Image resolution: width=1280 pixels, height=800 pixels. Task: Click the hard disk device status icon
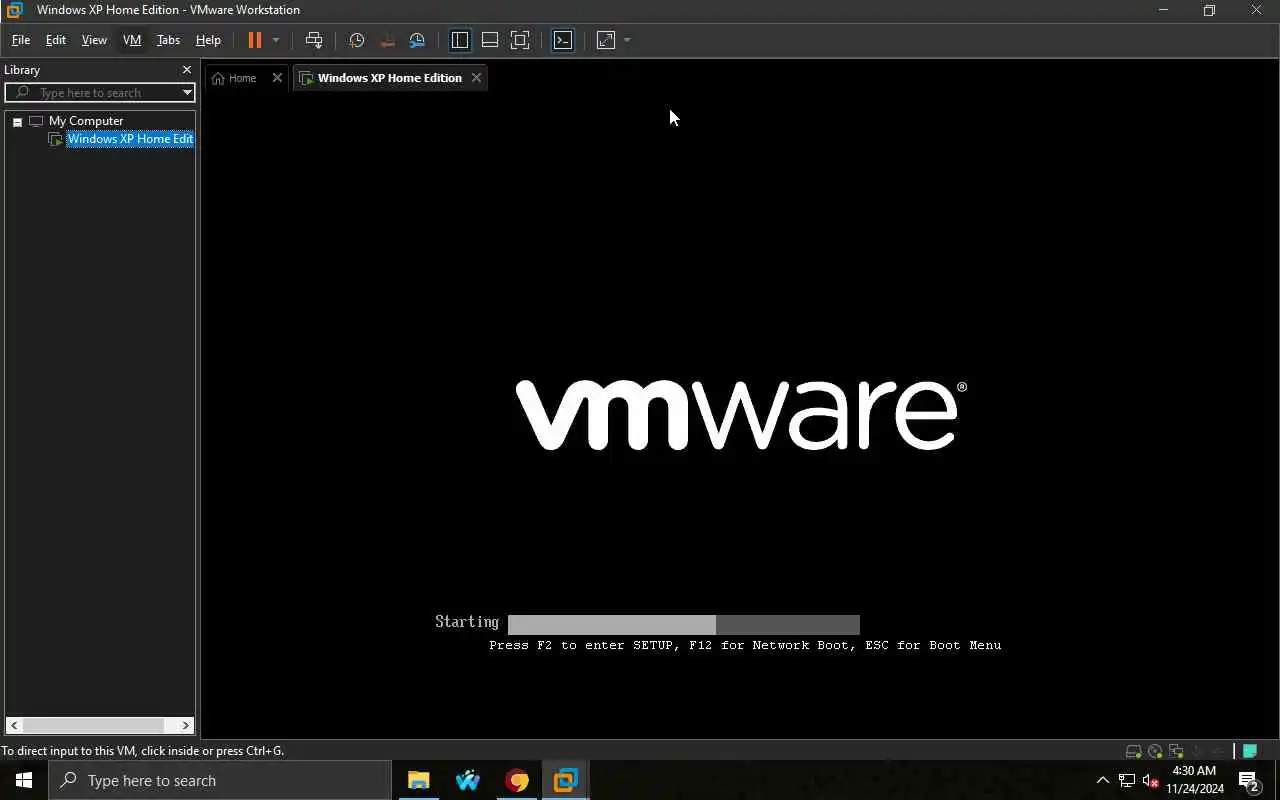point(1133,751)
